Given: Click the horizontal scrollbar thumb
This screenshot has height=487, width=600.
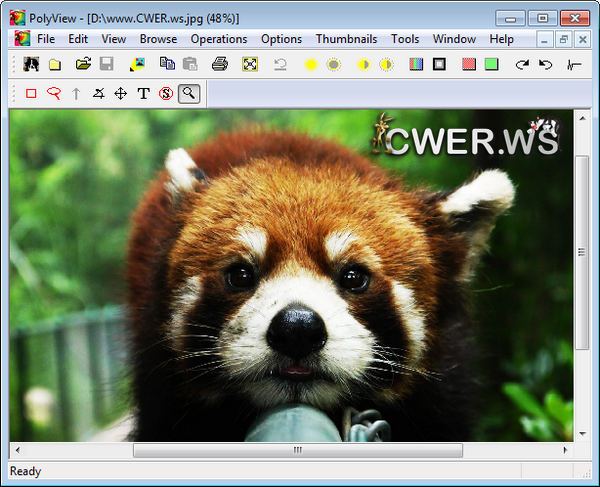Looking at the screenshot, I should (298, 450).
